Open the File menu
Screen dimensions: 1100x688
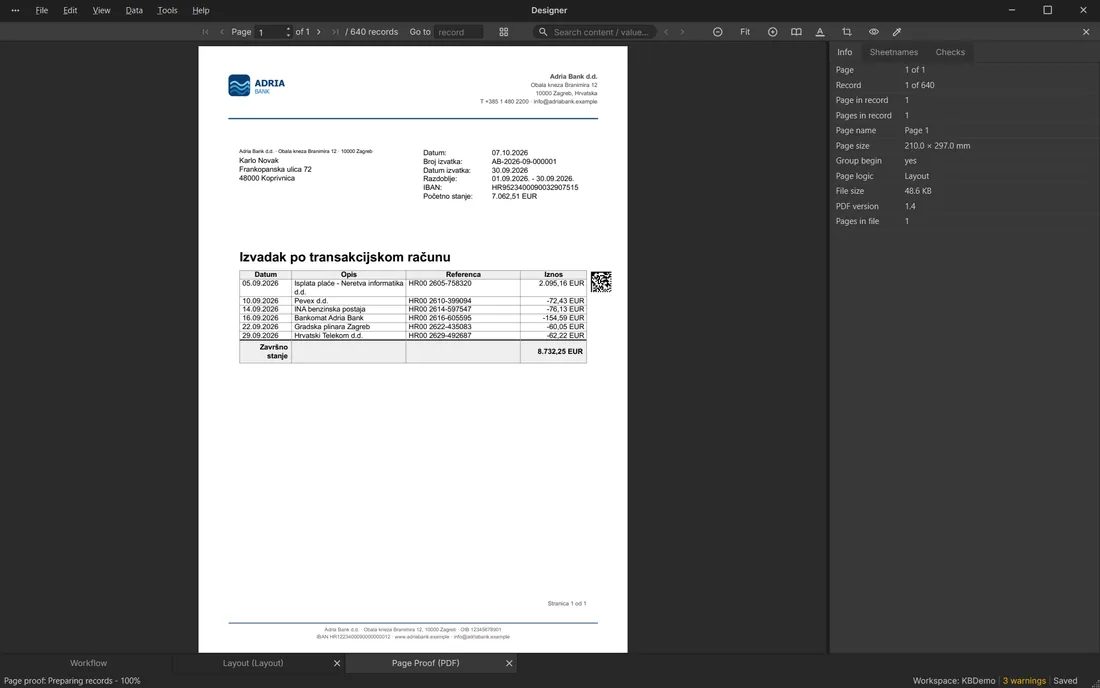click(x=42, y=11)
